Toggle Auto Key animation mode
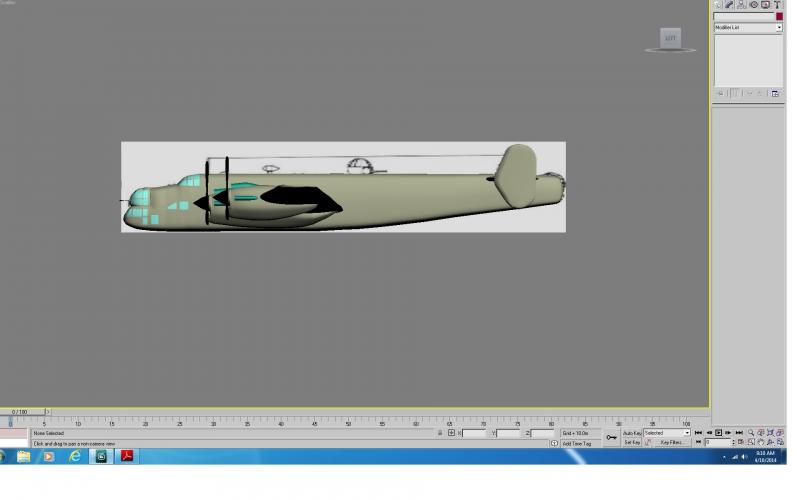The image size is (800, 500). tap(632, 433)
